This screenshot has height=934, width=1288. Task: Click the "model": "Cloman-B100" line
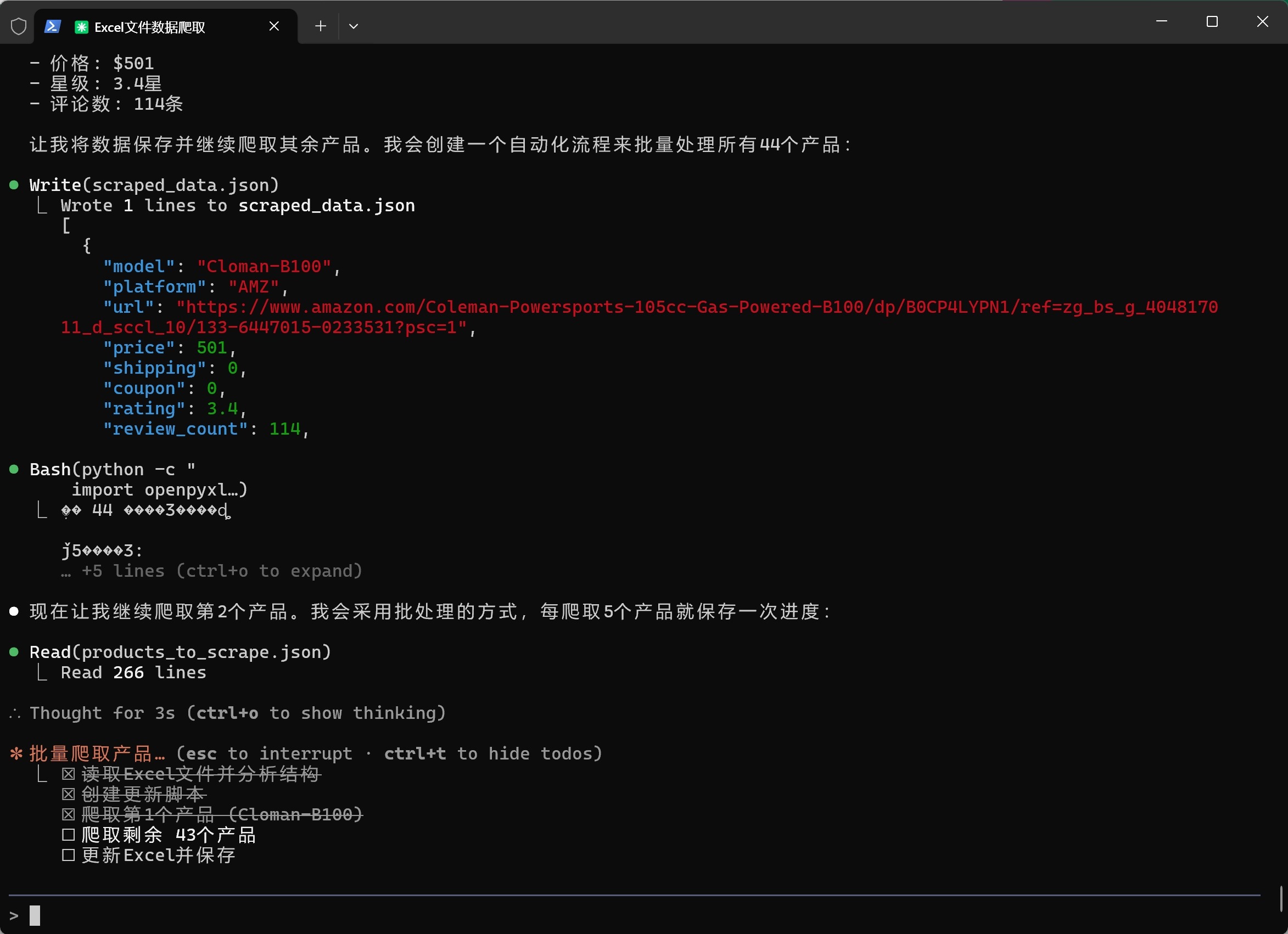221,266
